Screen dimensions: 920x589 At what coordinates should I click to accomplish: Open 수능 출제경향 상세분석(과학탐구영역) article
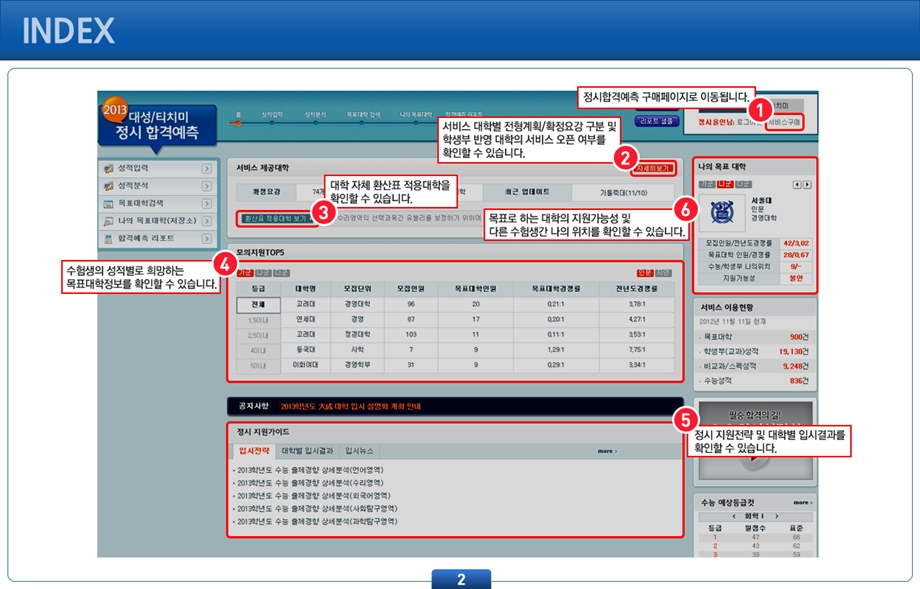coord(317,522)
